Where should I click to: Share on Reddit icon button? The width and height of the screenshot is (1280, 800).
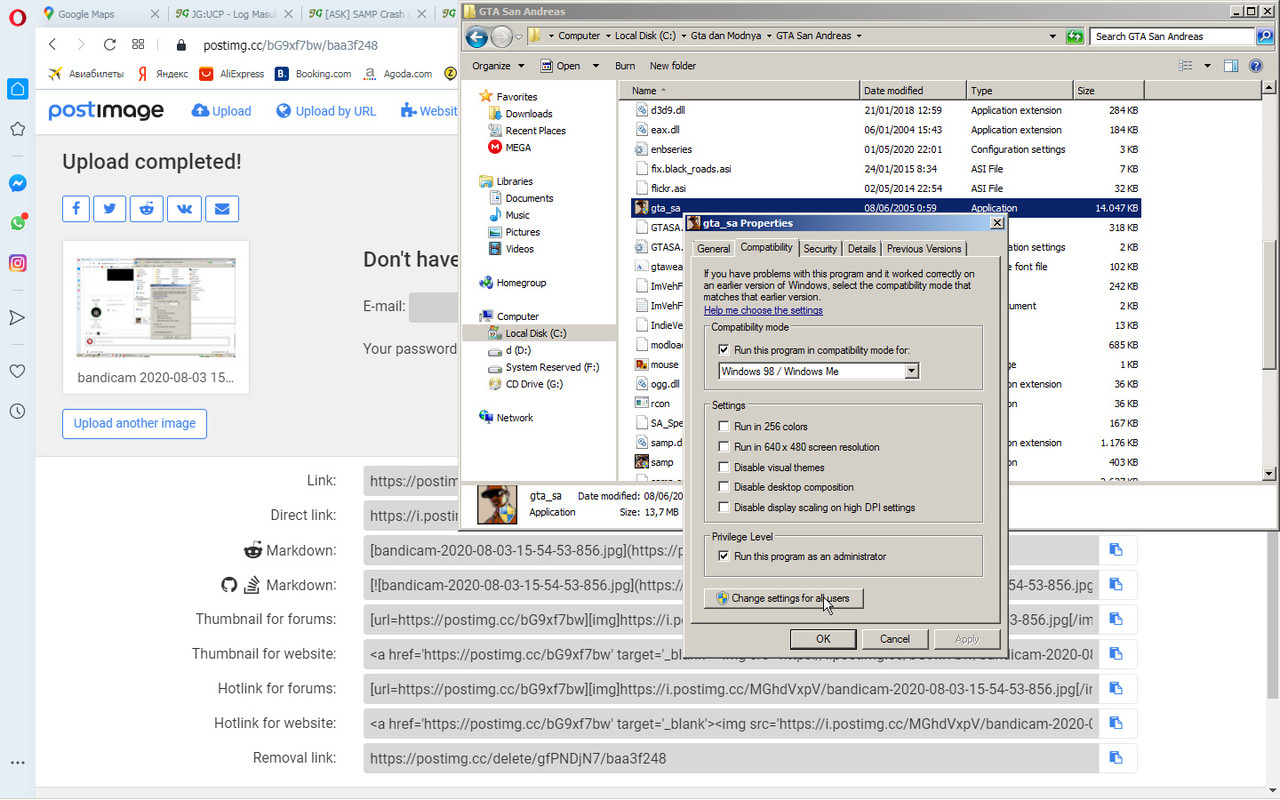click(x=147, y=209)
